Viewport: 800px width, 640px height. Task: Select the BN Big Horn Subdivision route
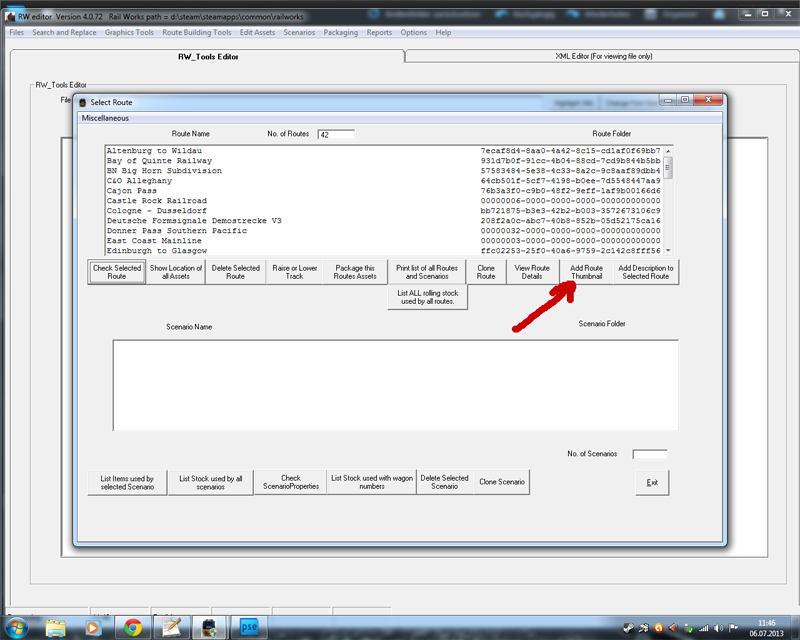coord(383,170)
